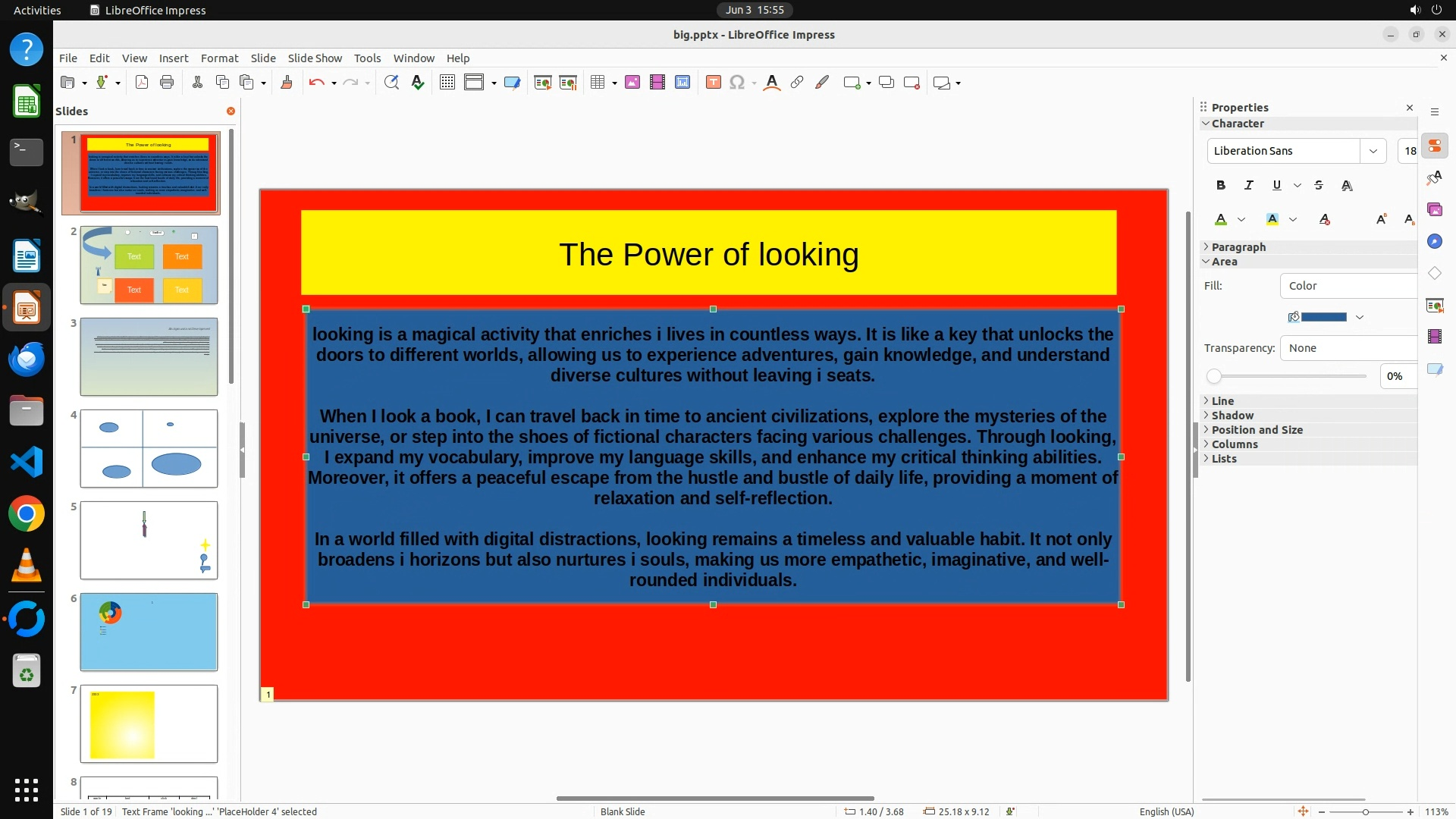Click the Export as PDF icon
The image size is (1456, 819).
click(142, 83)
